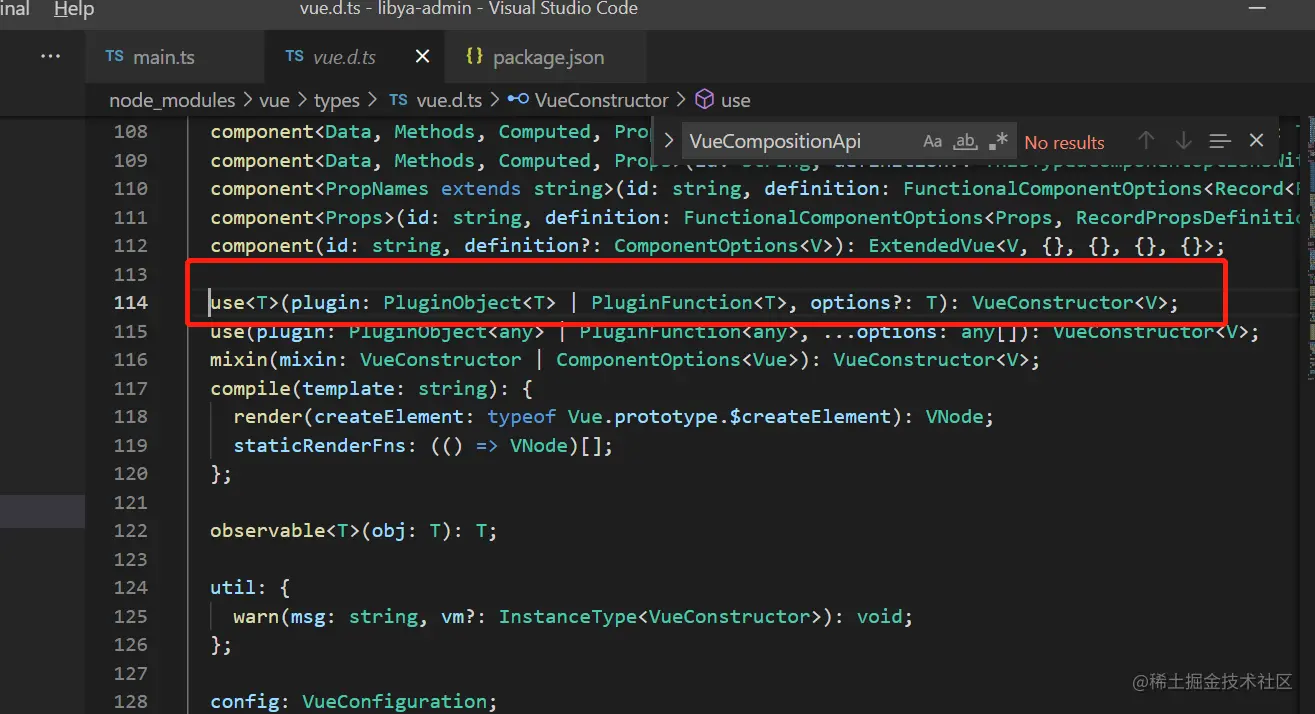Expand the replace field in find widget
The height and width of the screenshot is (714, 1315).
pos(669,142)
